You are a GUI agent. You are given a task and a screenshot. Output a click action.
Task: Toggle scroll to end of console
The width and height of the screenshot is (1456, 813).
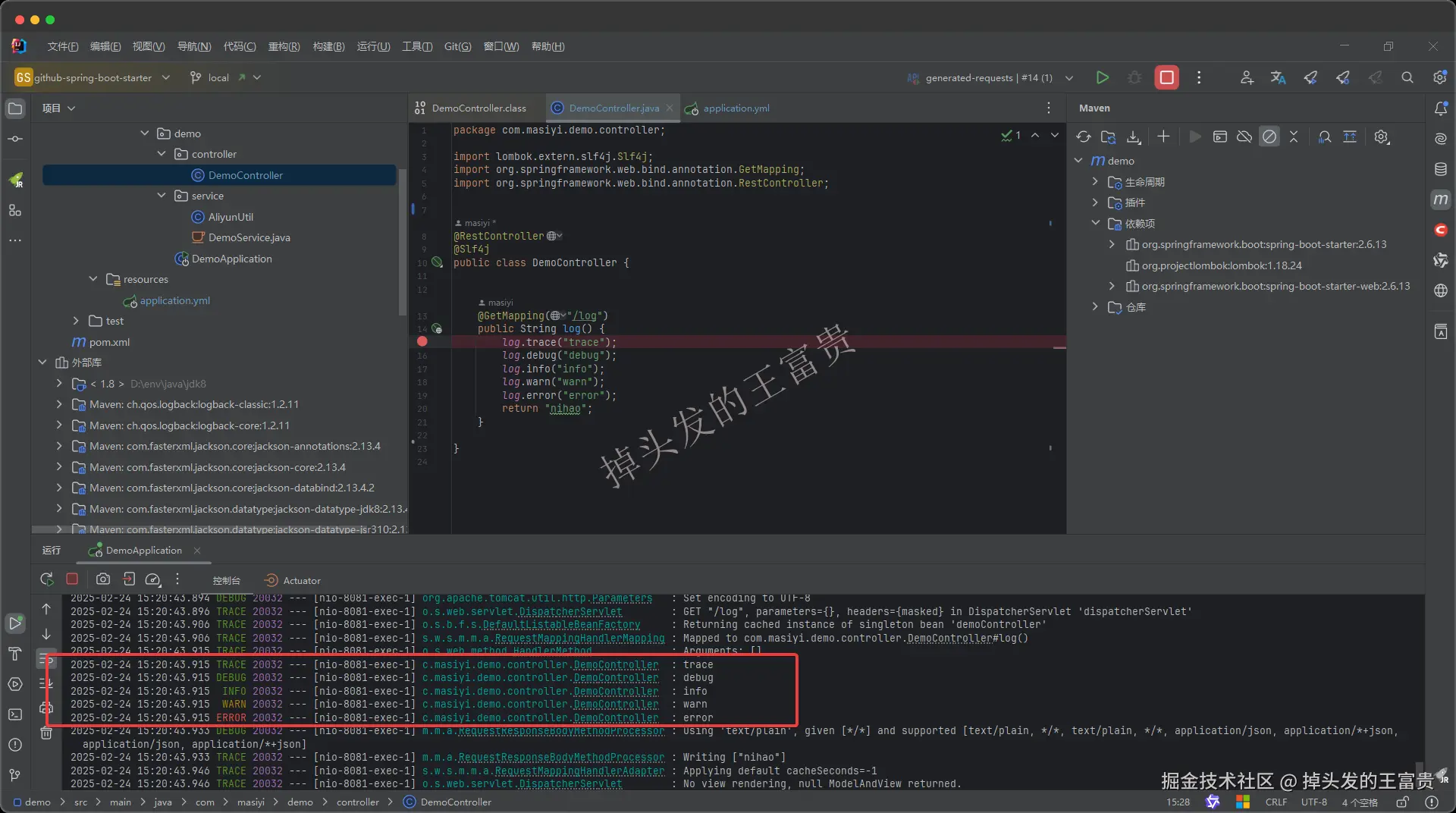(46, 683)
